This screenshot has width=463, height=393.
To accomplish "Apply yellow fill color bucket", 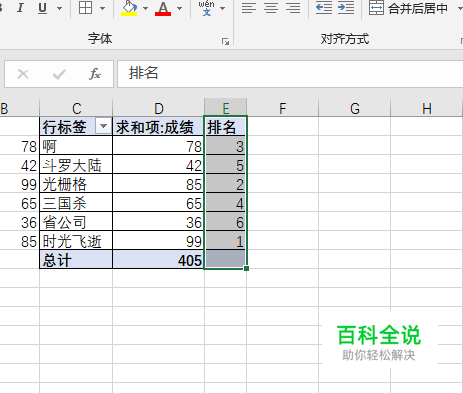I will click(129, 8).
